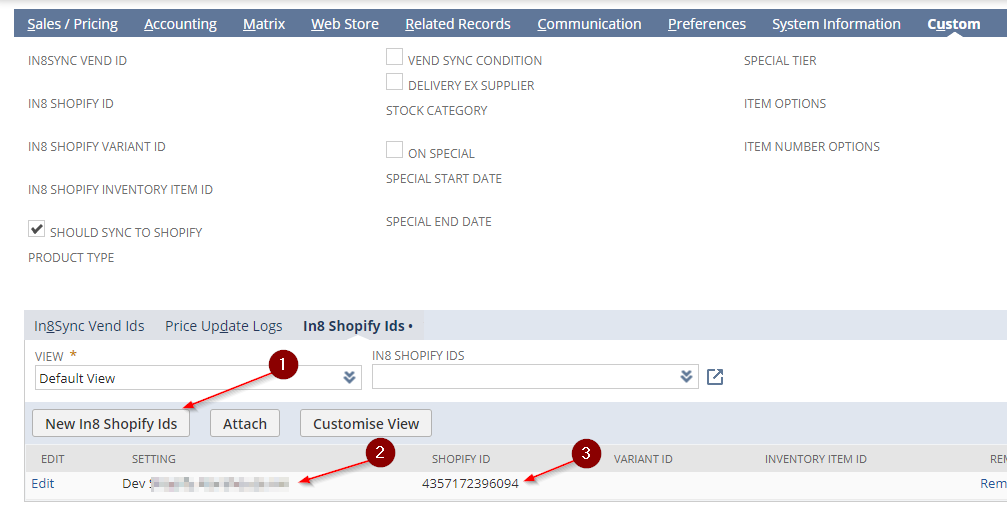Open the Sales / Pricing tab

click(x=72, y=24)
